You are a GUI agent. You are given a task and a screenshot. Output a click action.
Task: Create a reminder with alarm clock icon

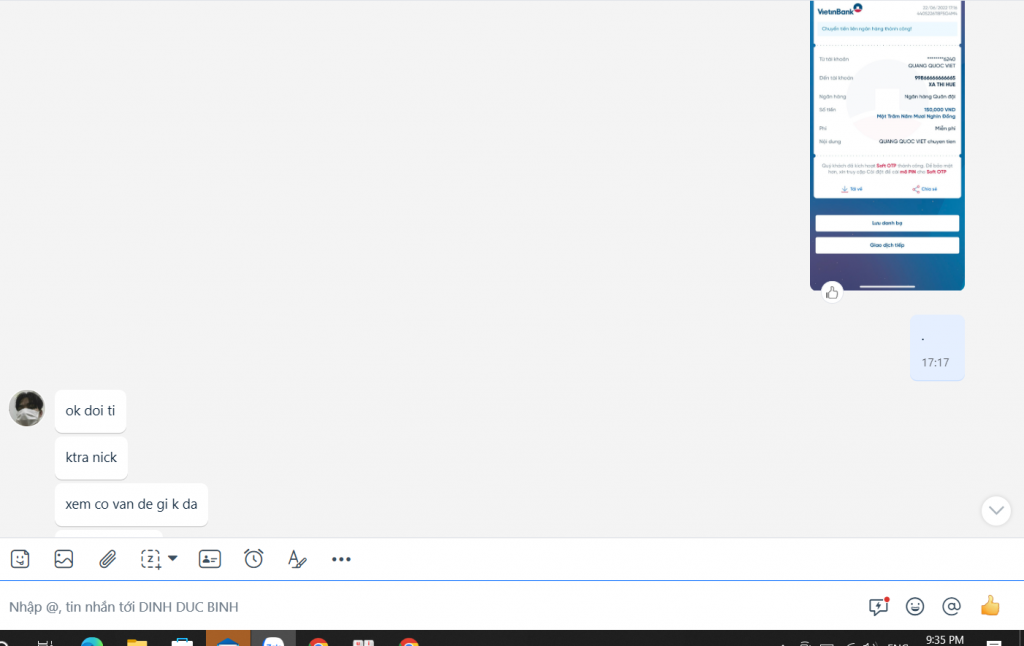coord(254,559)
